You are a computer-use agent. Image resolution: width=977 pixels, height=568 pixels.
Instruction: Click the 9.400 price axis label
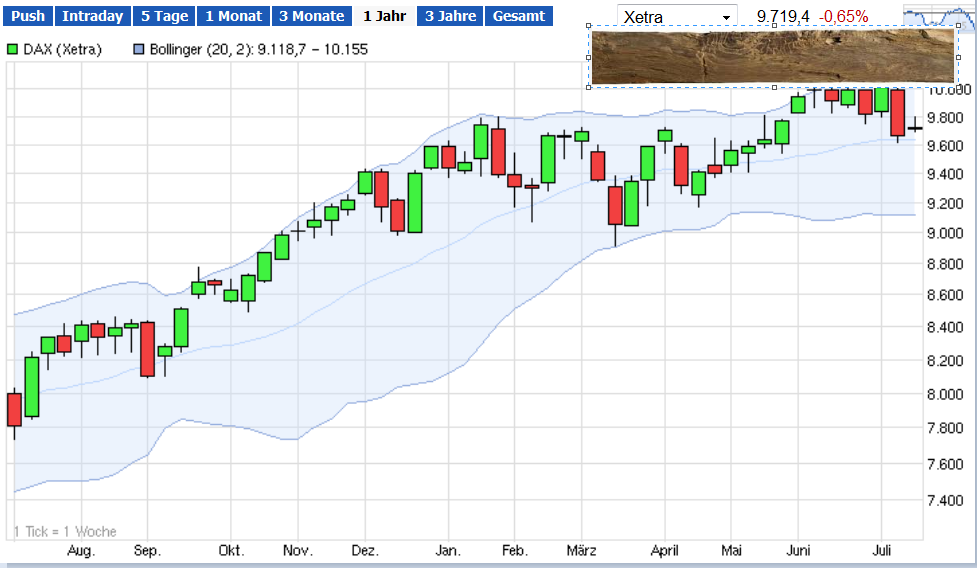(x=945, y=174)
